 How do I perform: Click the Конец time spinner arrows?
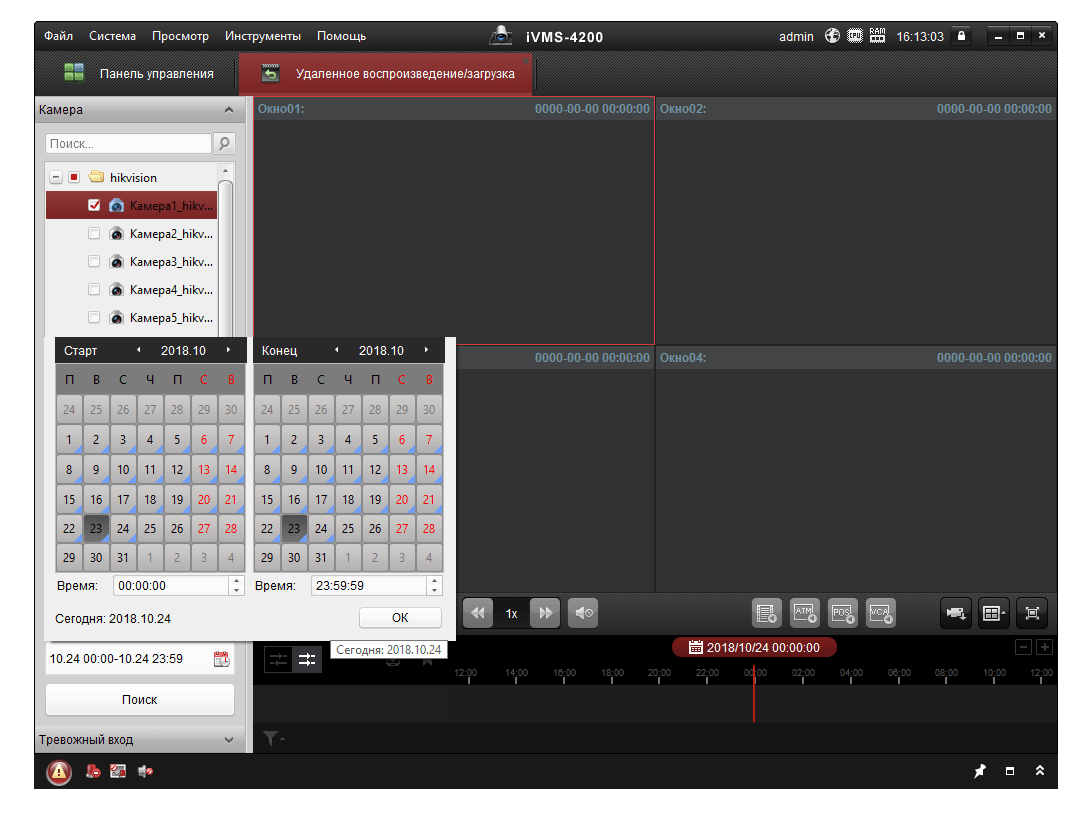tap(434, 586)
